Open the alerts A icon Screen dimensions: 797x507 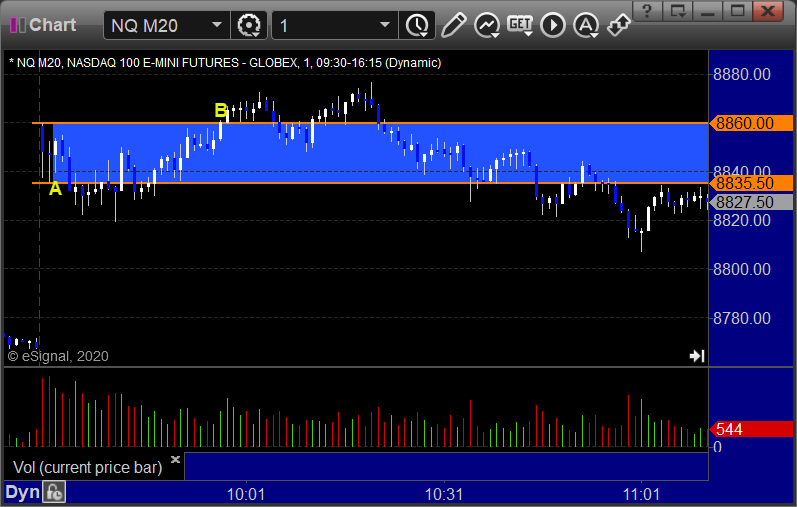(586, 25)
